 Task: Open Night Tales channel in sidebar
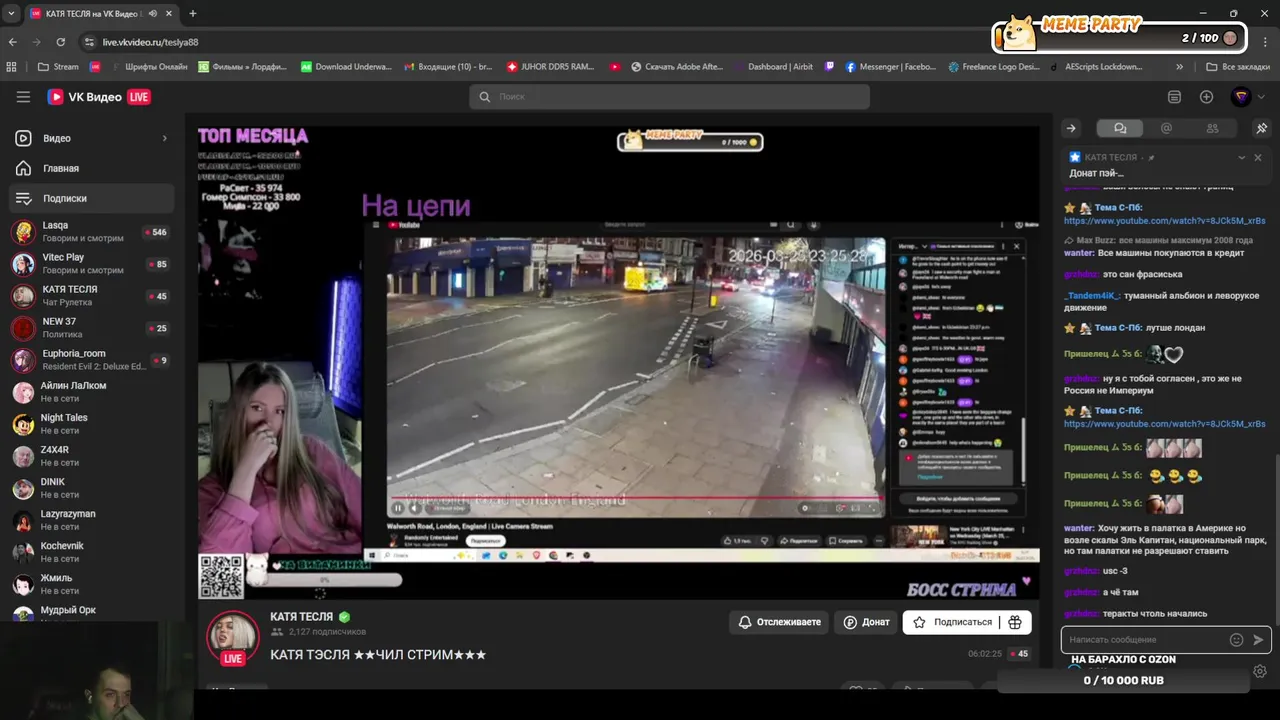[x=91, y=424]
